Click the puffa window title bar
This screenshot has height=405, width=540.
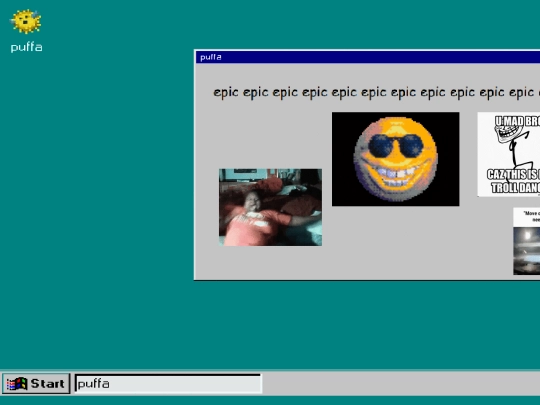click(368, 57)
